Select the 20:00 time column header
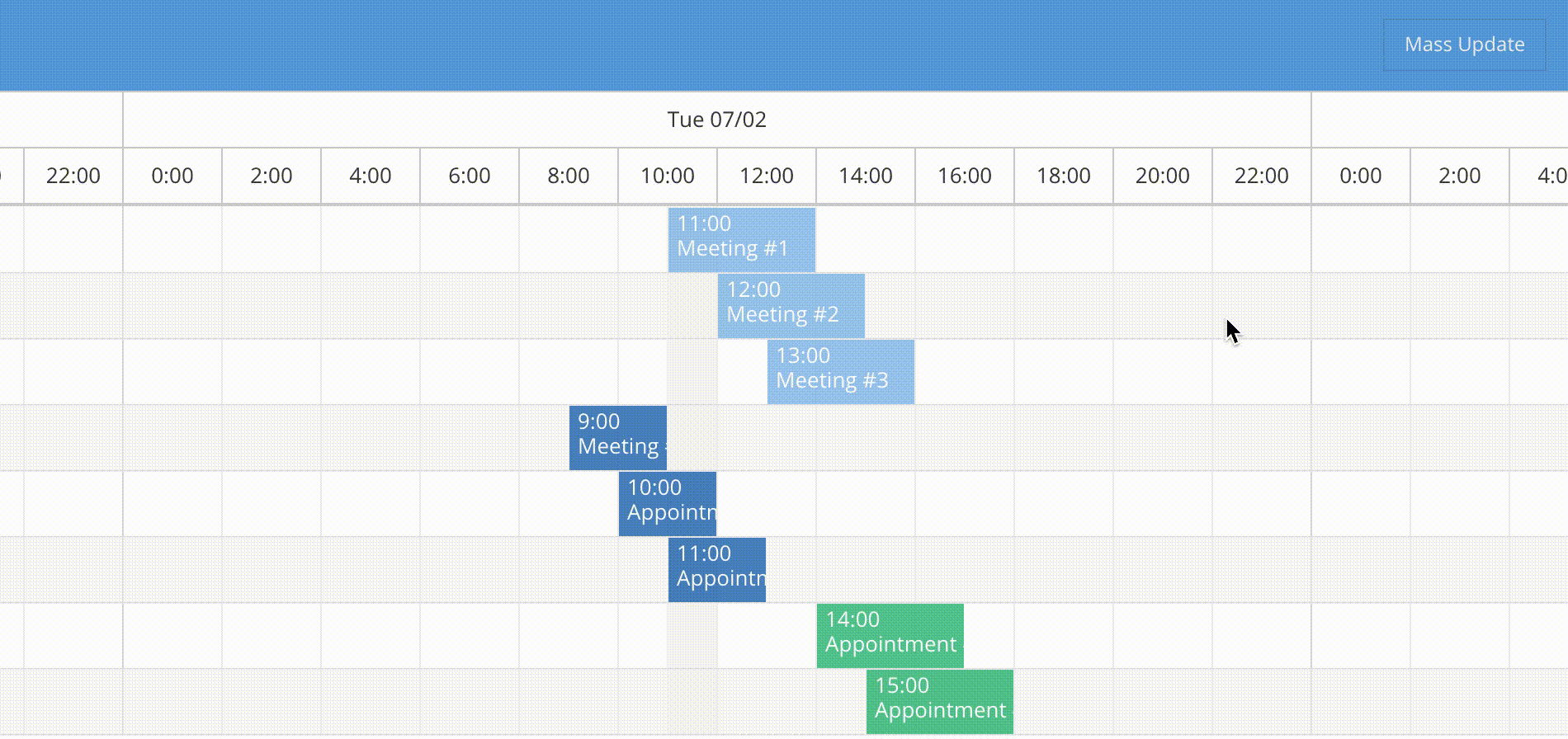Viewport: 1568px width, 739px height. [1163, 176]
